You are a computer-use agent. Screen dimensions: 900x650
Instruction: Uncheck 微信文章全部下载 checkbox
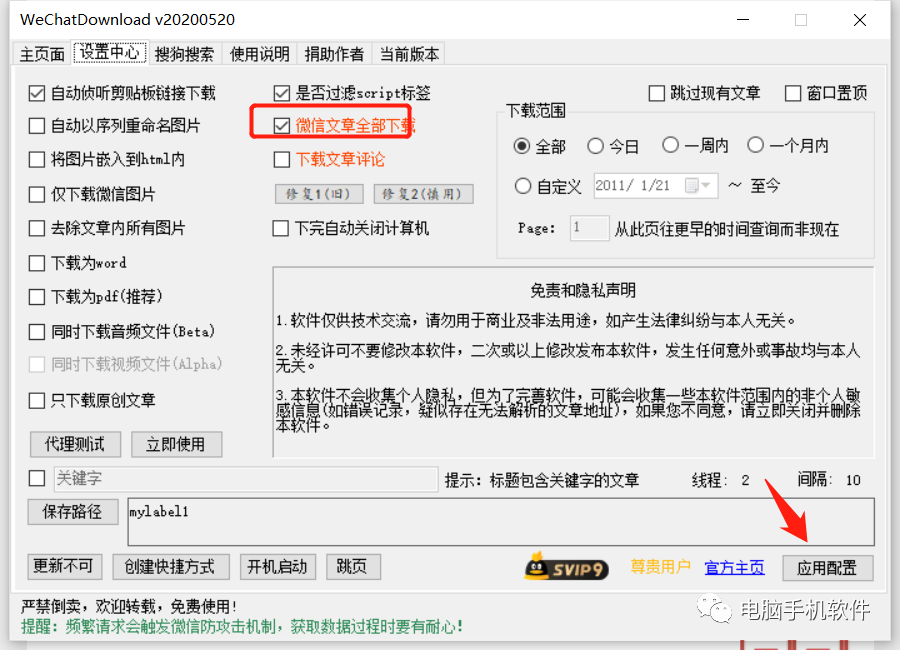click(x=282, y=126)
